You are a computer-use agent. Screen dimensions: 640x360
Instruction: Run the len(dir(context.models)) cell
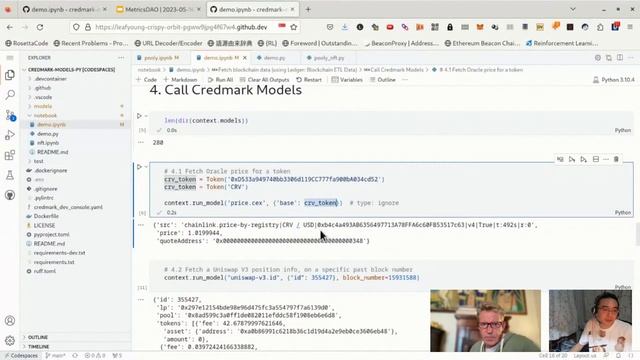point(139,116)
